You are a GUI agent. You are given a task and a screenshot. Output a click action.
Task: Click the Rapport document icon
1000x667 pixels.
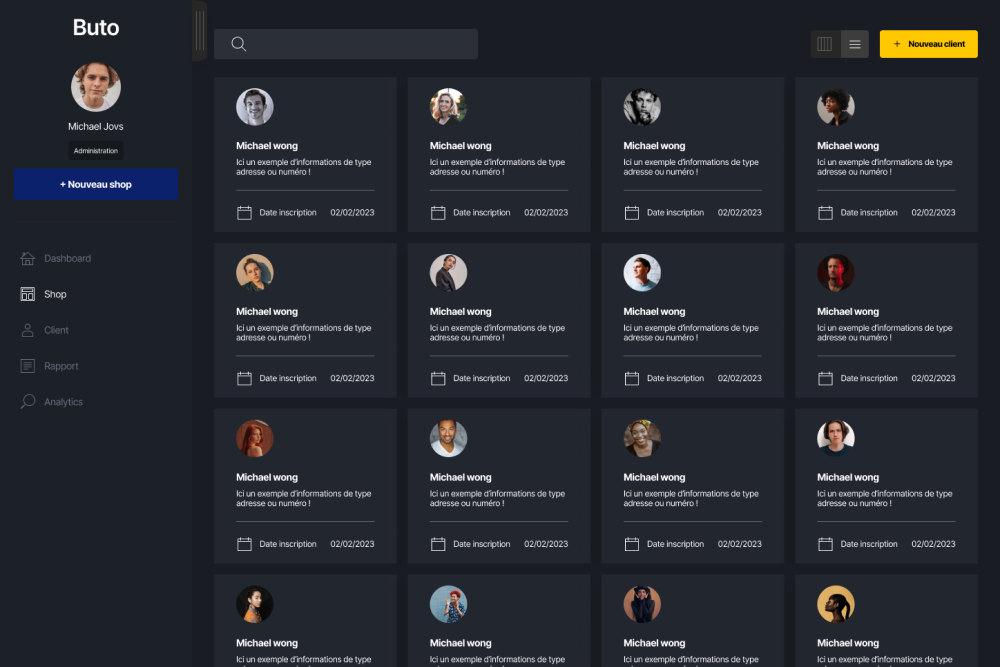[27, 366]
